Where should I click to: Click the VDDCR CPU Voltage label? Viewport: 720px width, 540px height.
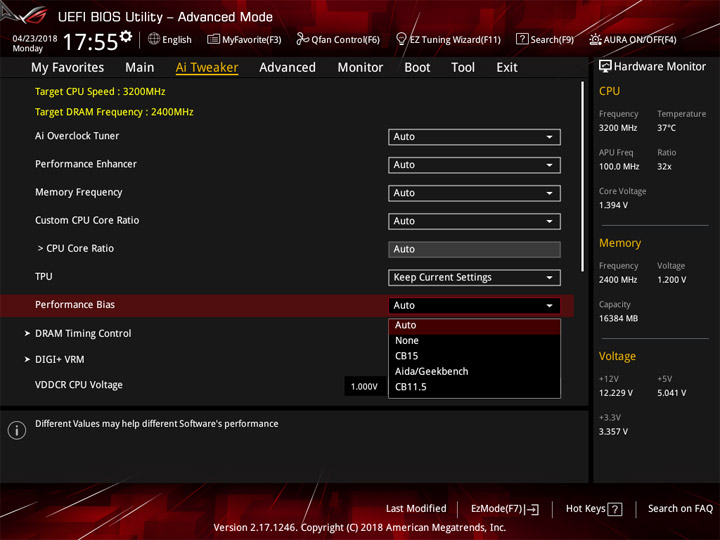[79, 385]
